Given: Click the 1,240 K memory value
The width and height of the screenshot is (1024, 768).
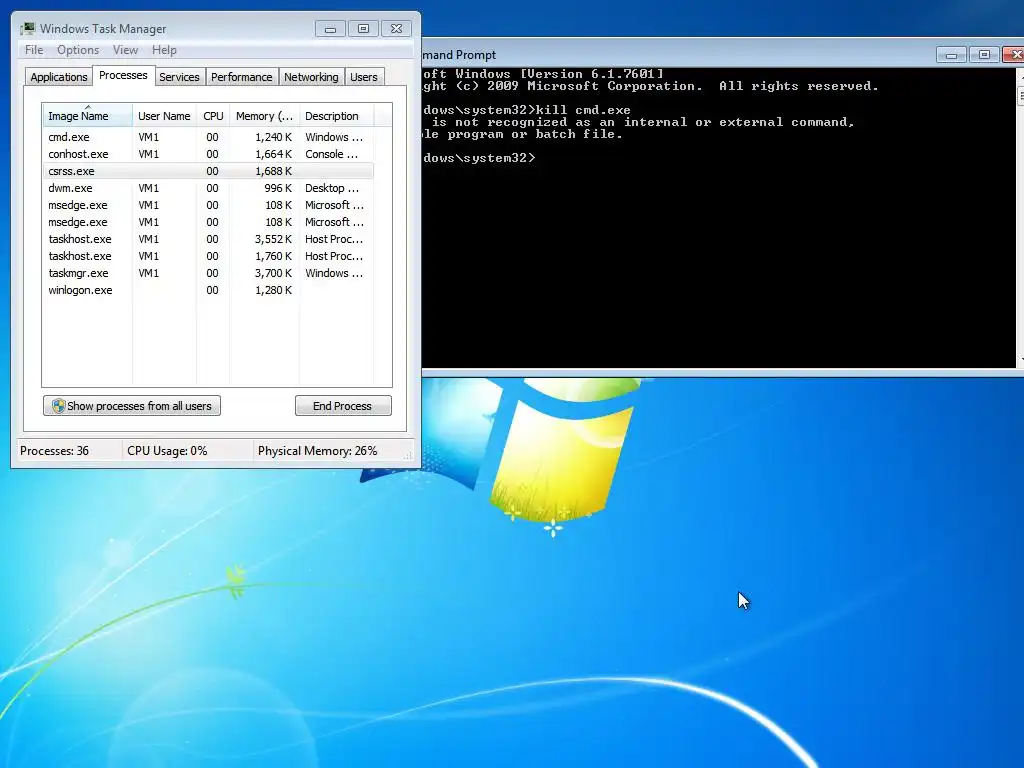Looking at the screenshot, I should [x=273, y=137].
